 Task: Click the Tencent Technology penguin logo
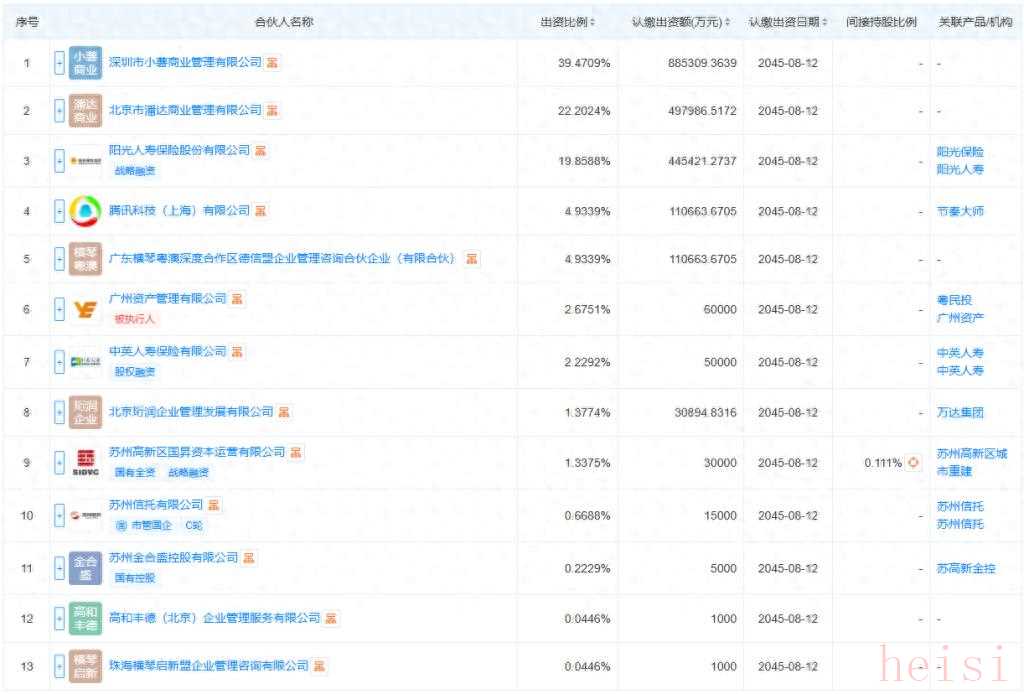pyautogui.click(x=85, y=211)
